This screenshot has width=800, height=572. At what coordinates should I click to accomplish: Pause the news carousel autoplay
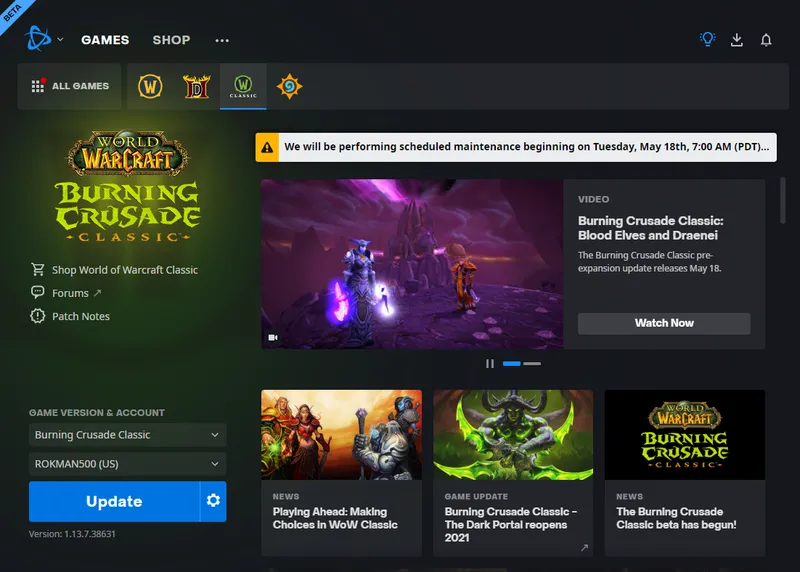tap(490, 363)
